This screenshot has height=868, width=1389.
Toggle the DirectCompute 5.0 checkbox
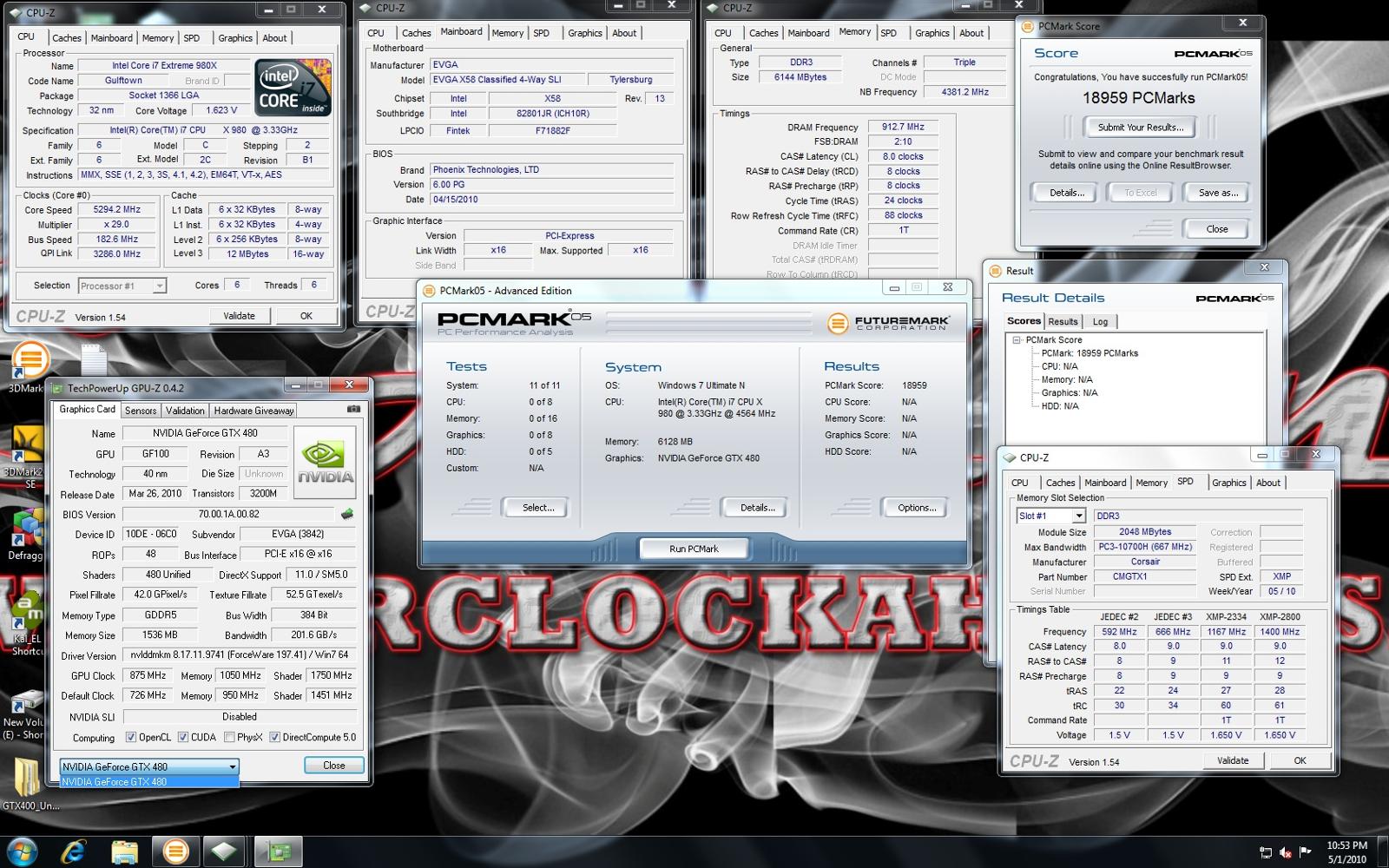(274, 737)
